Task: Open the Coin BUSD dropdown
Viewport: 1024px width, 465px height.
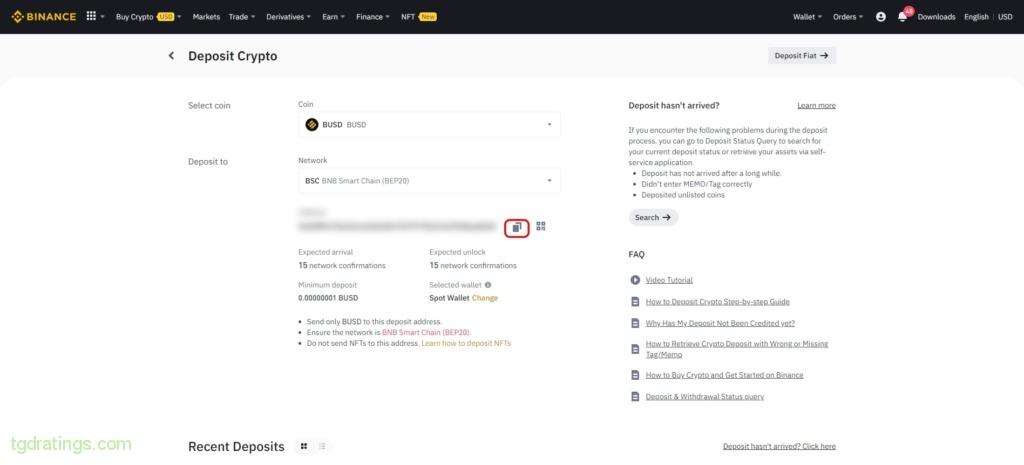Action: point(429,124)
